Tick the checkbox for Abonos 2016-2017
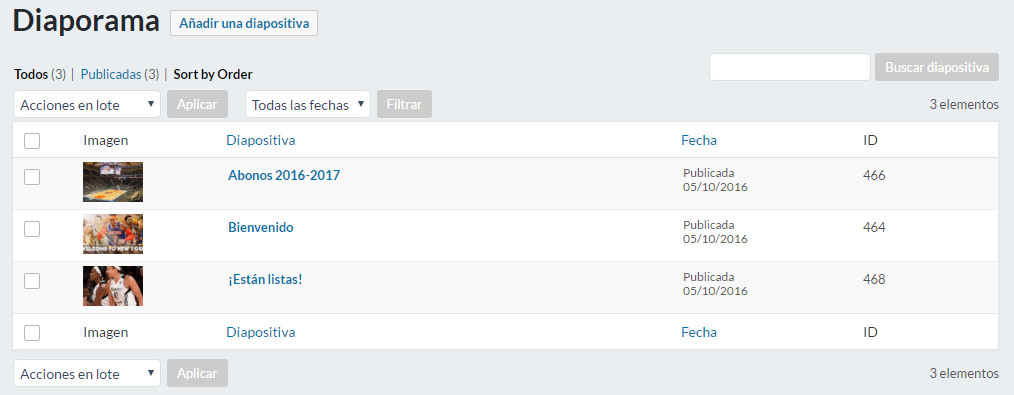The image size is (1014, 395). click(x=32, y=176)
